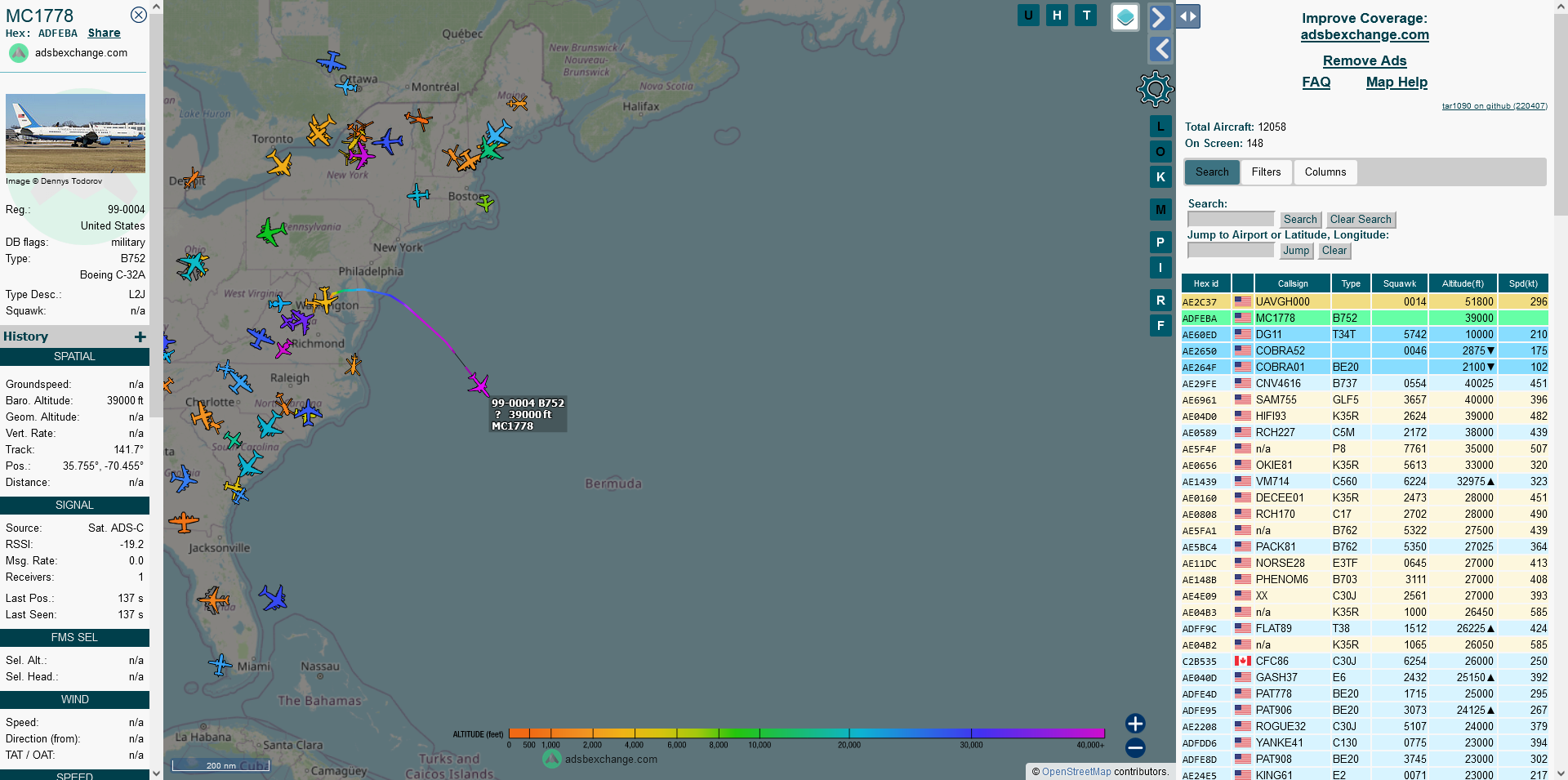Toggle the I map button
The height and width of the screenshot is (780, 1568).
[1160, 267]
